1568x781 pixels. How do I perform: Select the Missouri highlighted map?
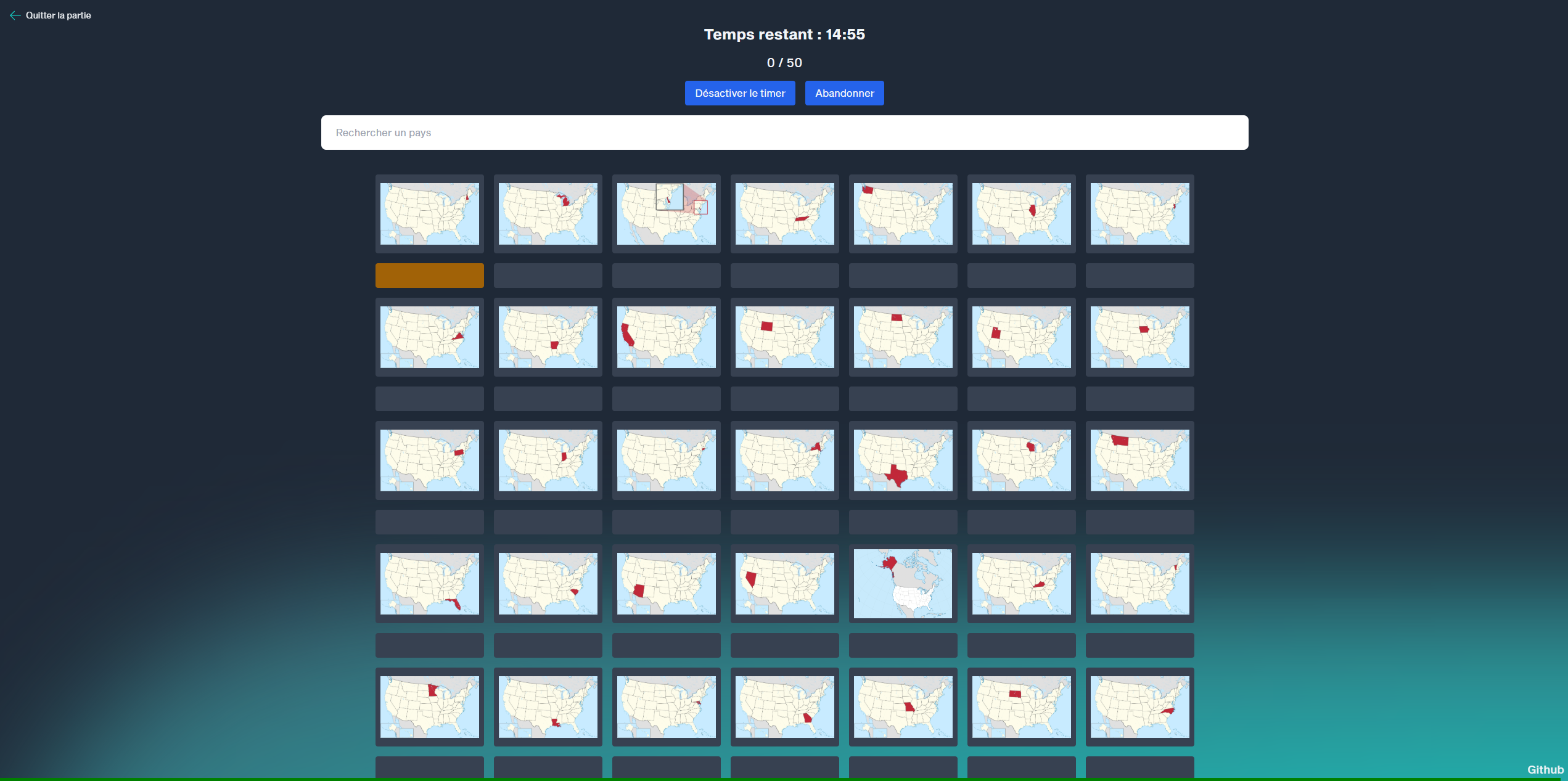(x=903, y=707)
